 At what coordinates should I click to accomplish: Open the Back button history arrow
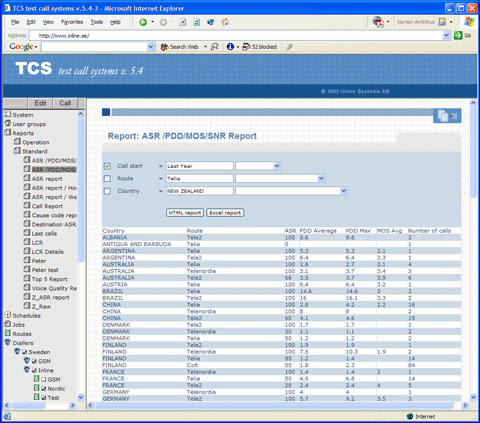click(153, 22)
